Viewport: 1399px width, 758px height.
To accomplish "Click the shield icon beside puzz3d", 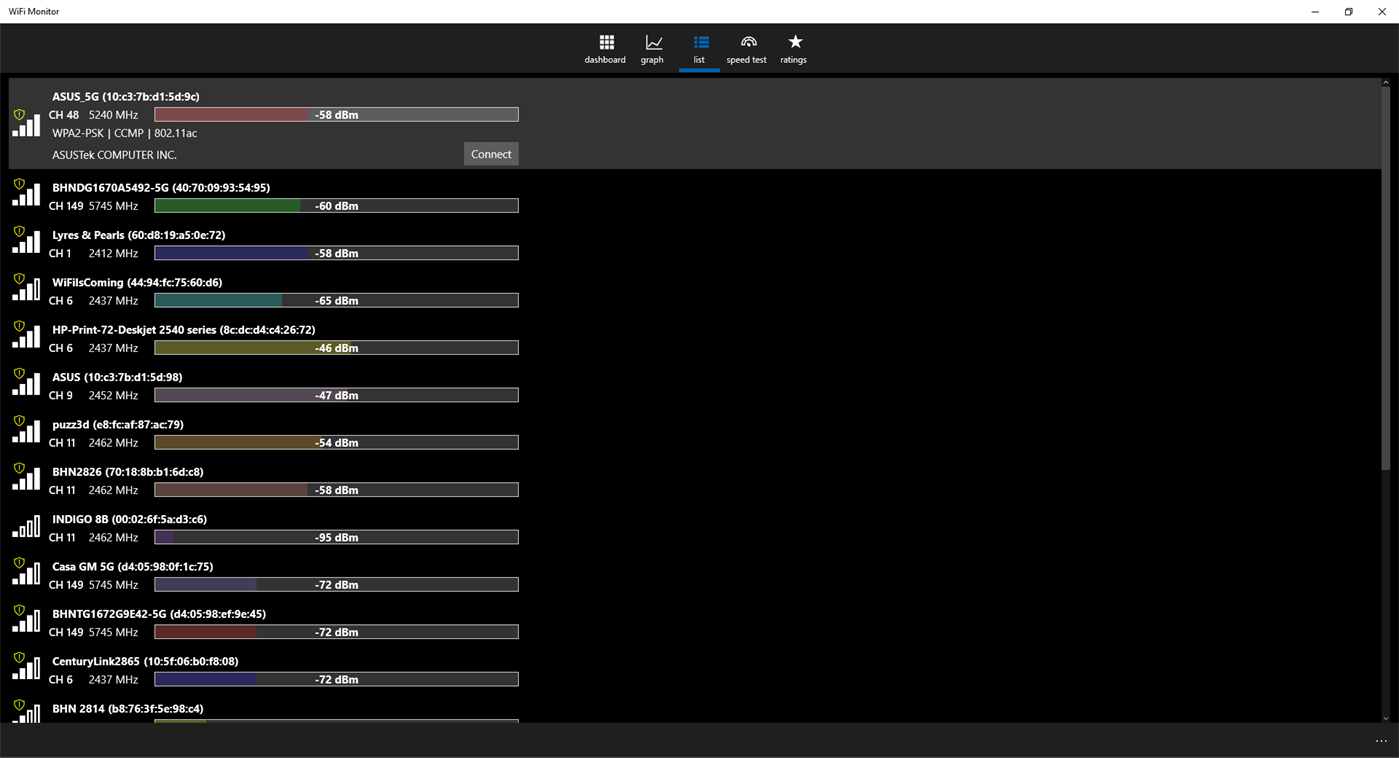I will [x=18, y=419].
